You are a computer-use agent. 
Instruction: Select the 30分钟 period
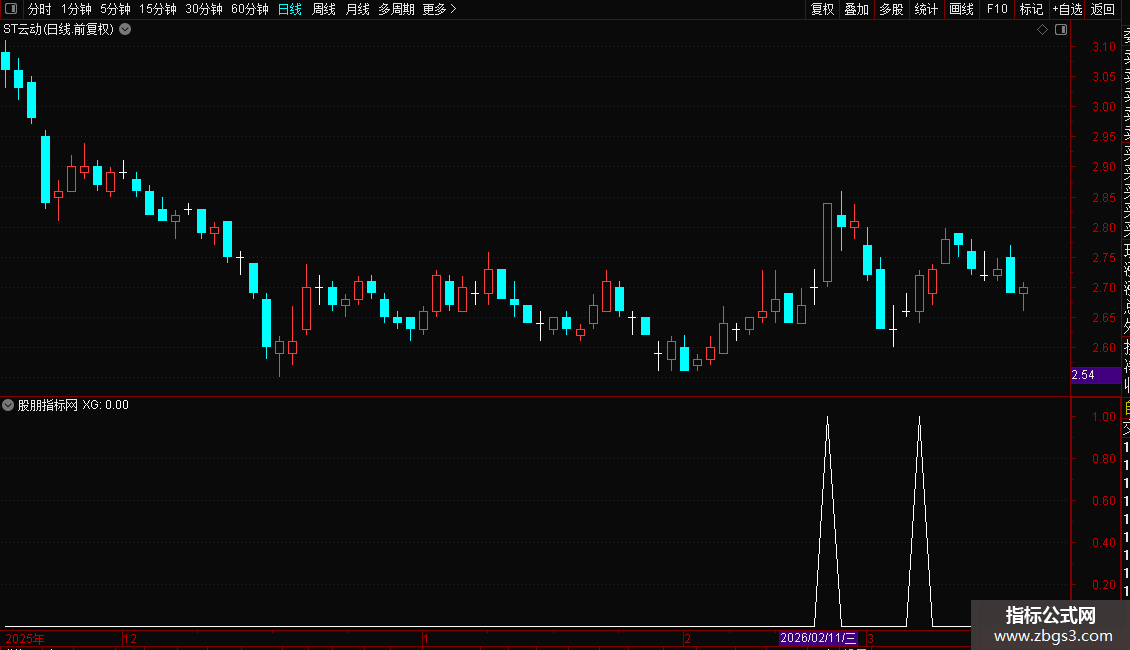[x=204, y=9]
